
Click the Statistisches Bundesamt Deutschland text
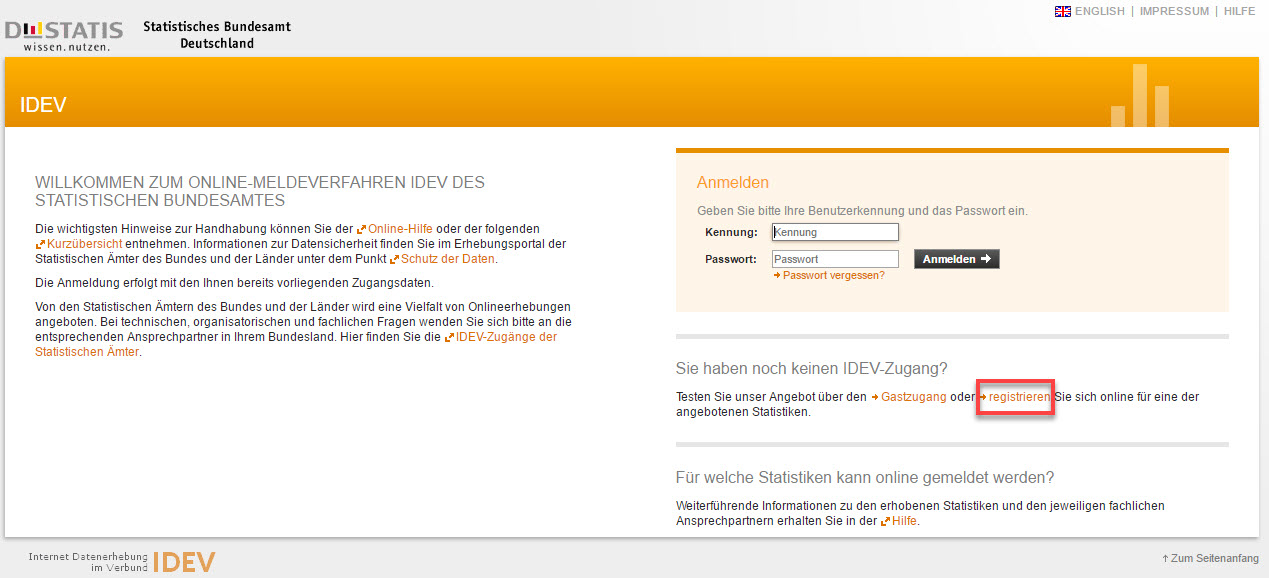217,35
